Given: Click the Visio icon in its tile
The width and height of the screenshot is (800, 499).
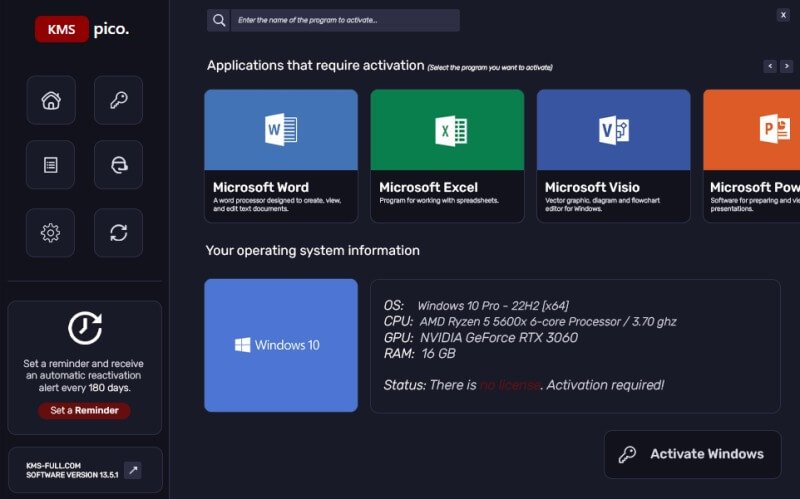Looking at the screenshot, I should click(x=614, y=130).
